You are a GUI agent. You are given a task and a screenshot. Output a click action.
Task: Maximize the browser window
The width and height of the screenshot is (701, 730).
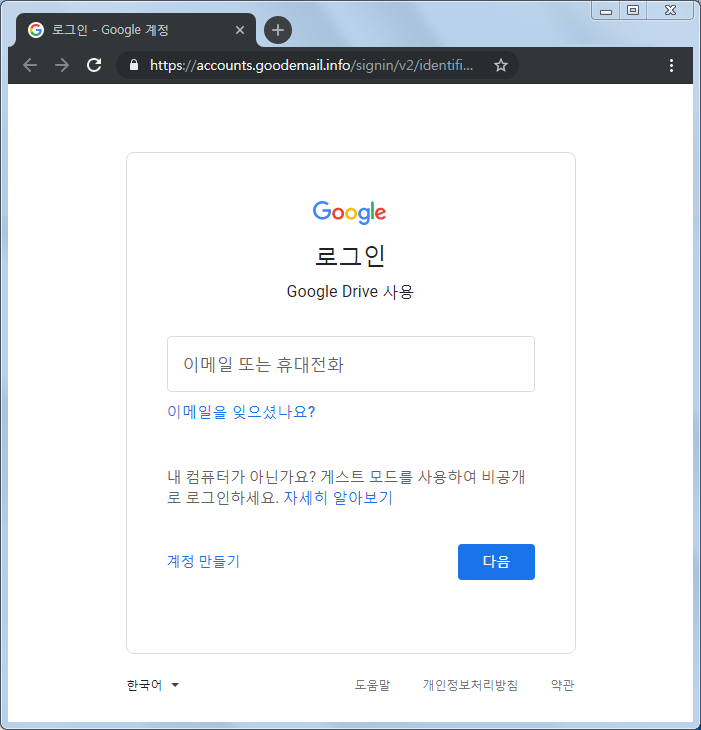click(633, 10)
